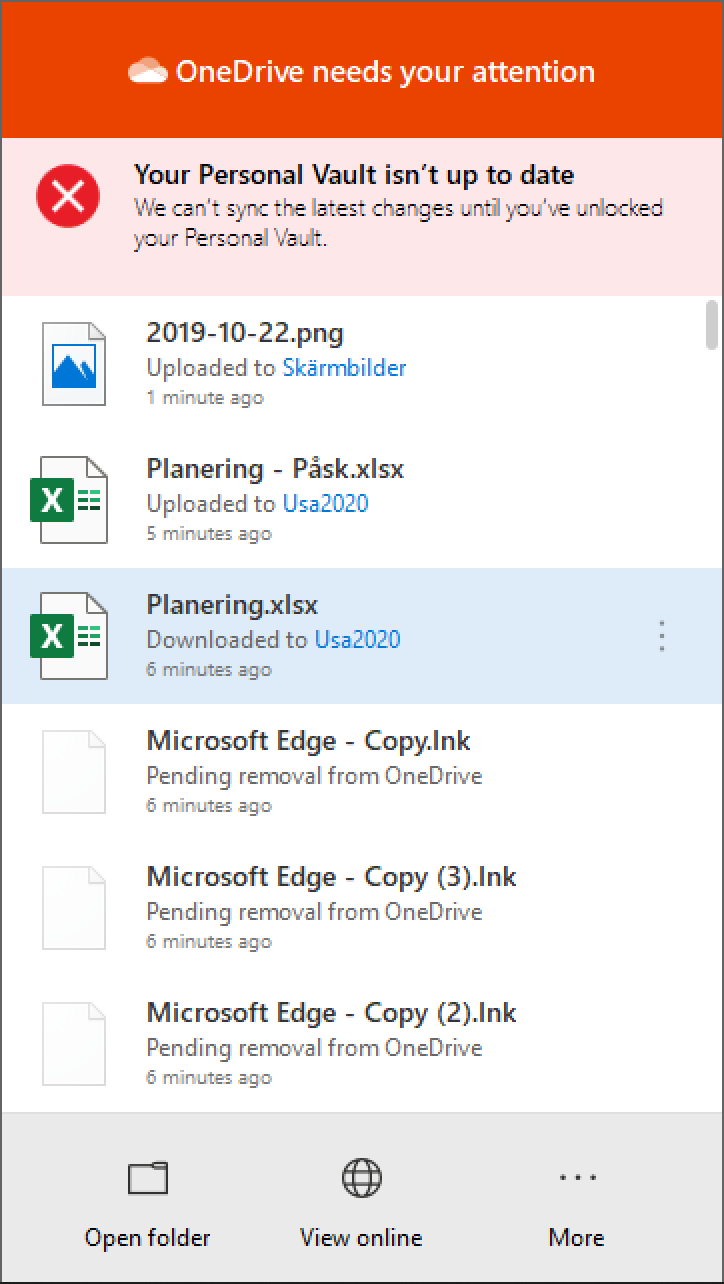Click the OneDrive cloud logo in header
The height and width of the screenshot is (1284, 724).
148,72
